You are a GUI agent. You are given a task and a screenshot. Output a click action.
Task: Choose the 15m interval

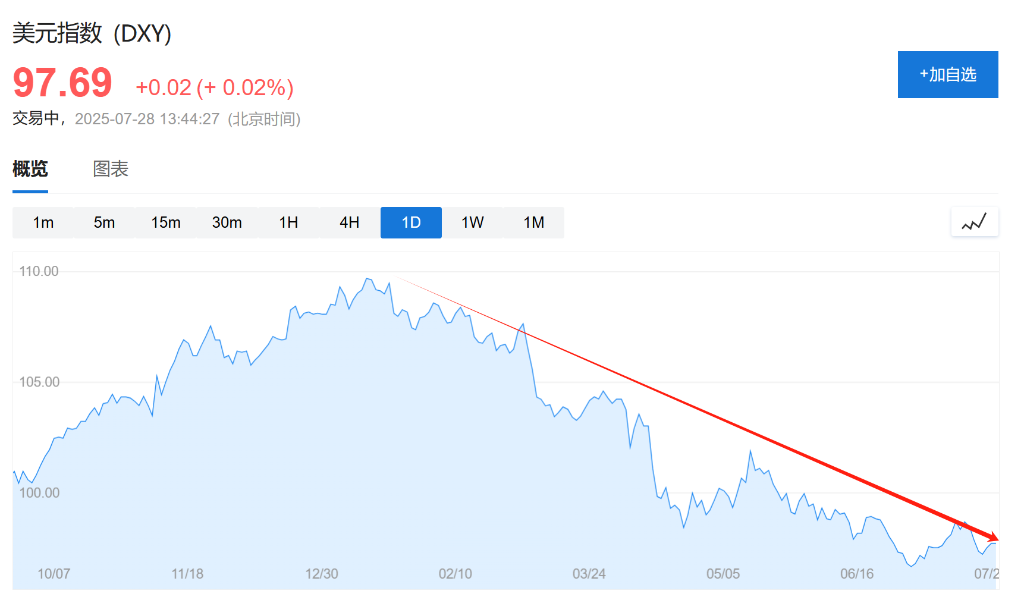tap(166, 222)
